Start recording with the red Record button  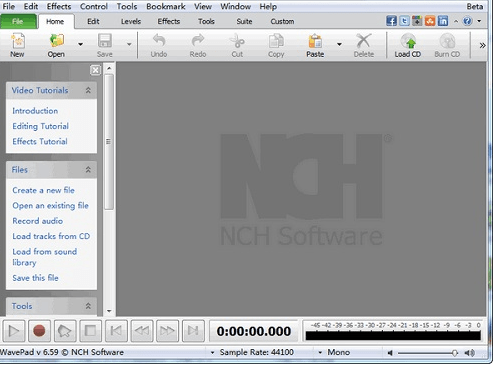pyautogui.click(x=39, y=331)
